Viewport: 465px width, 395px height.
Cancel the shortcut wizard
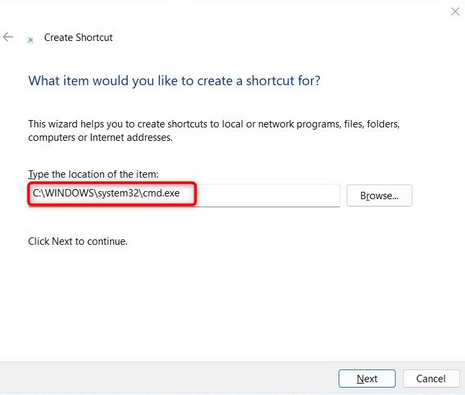point(431,378)
